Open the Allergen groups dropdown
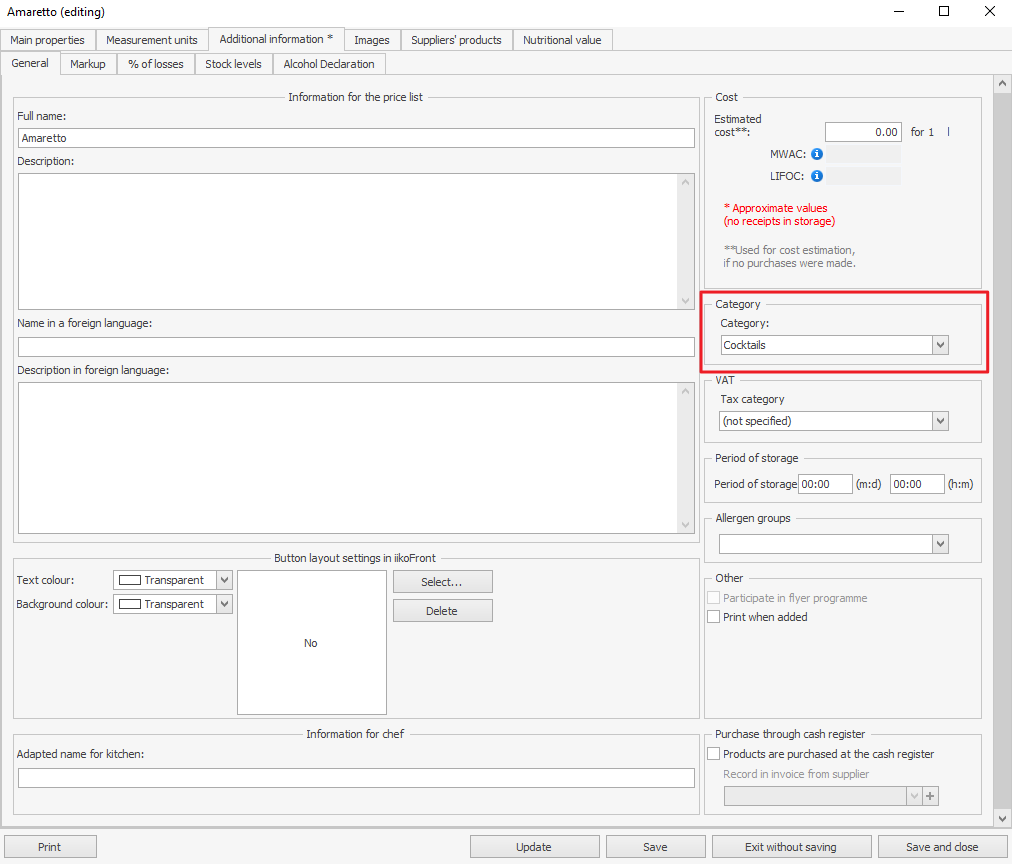 click(x=939, y=544)
